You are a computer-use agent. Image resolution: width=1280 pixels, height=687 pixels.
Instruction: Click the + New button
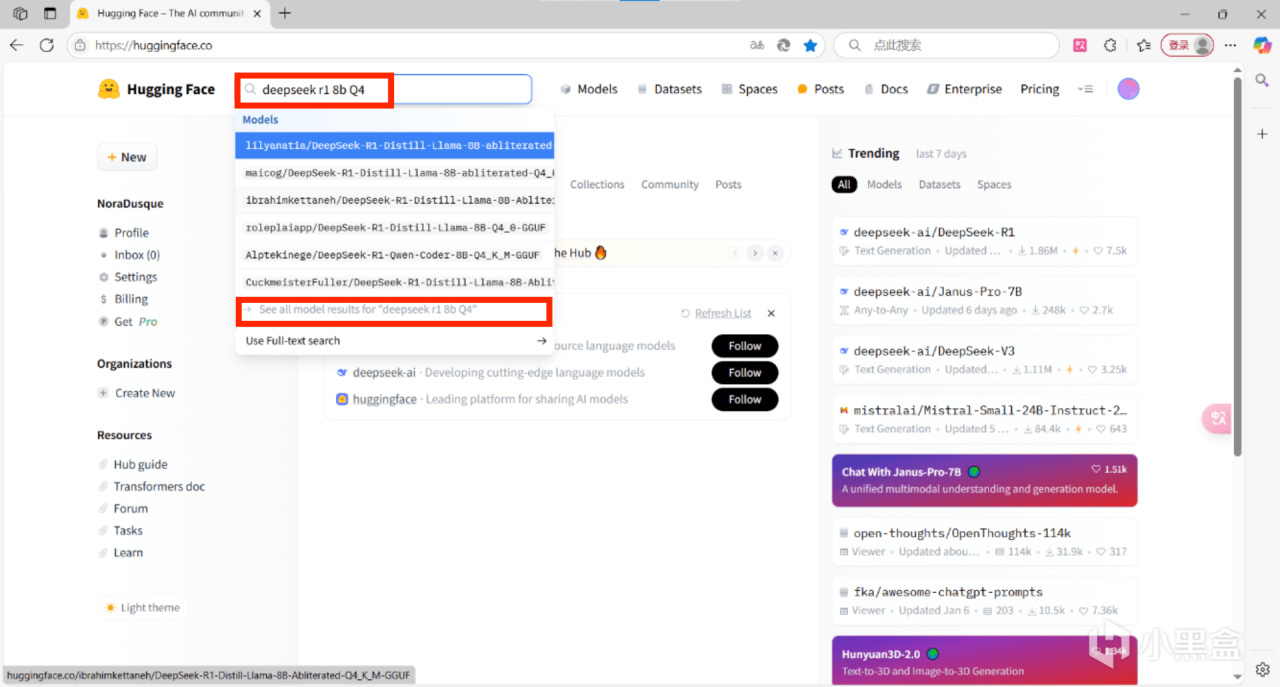(x=127, y=157)
